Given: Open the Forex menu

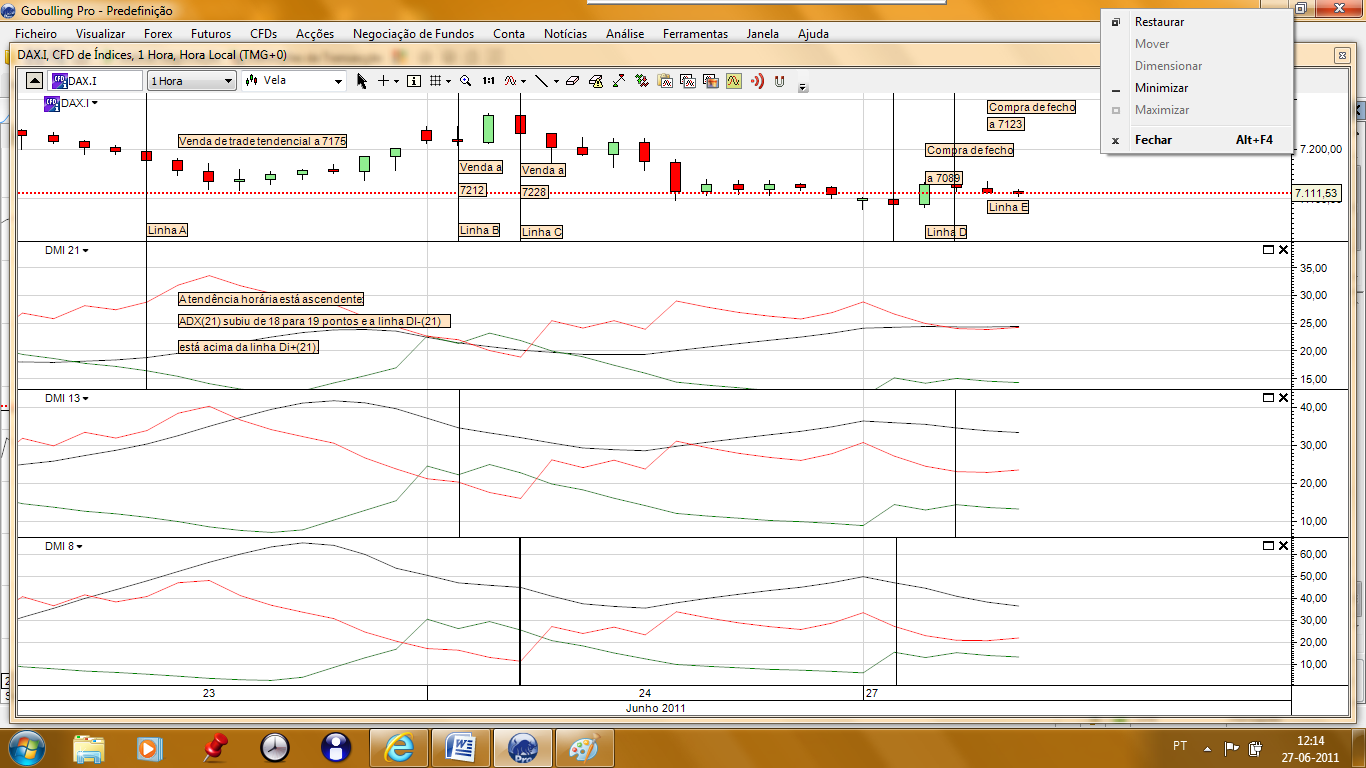Looking at the screenshot, I should pyautogui.click(x=158, y=34).
